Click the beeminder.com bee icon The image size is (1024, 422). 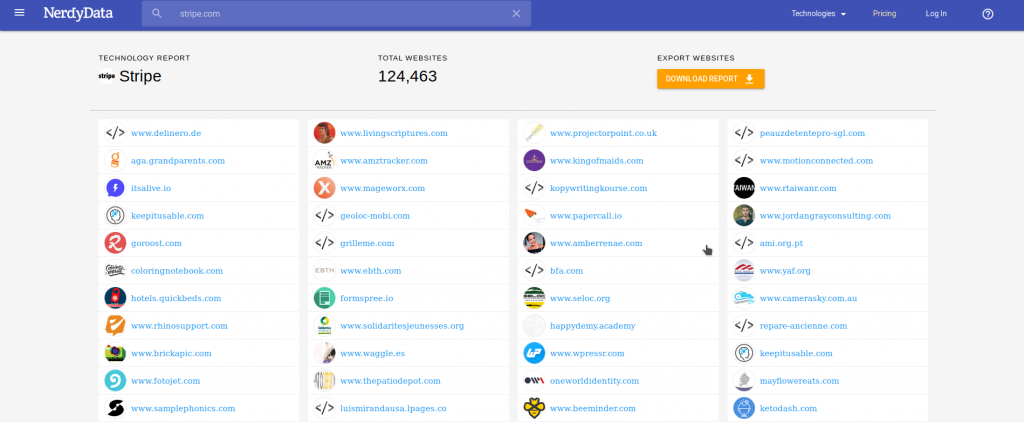tap(534, 408)
